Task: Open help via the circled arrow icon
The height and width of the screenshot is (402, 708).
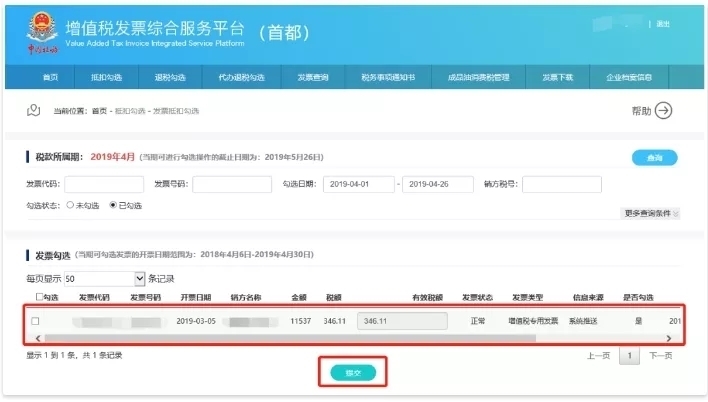Action: coord(663,110)
